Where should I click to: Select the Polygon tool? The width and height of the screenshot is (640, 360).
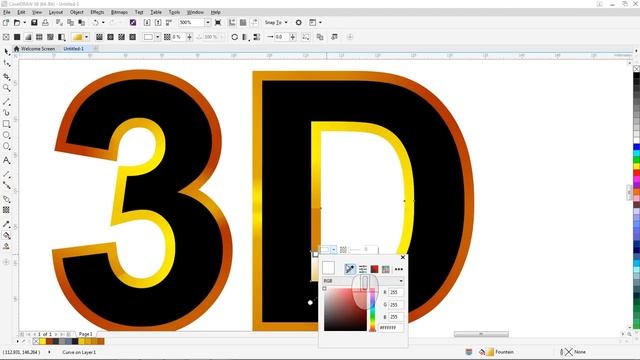tap(7, 146)
